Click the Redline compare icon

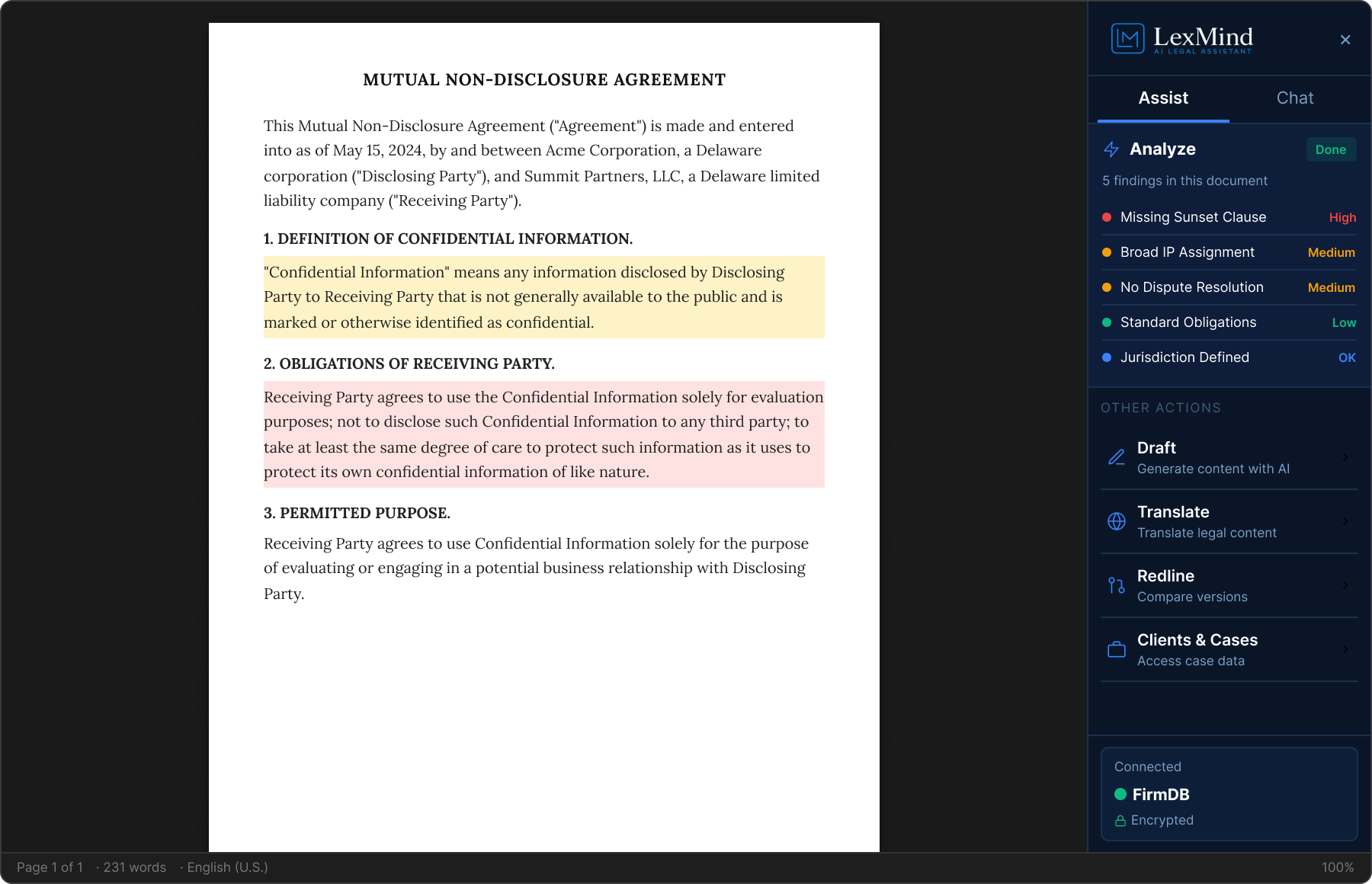pyautogui.click(x=1117, y=585)
